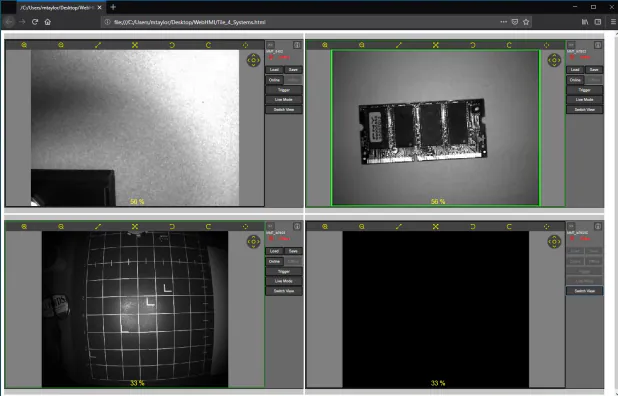Collapse the side panel of the noisy image tile
This screenshot has height=396, width=618.
click(270, 45)
